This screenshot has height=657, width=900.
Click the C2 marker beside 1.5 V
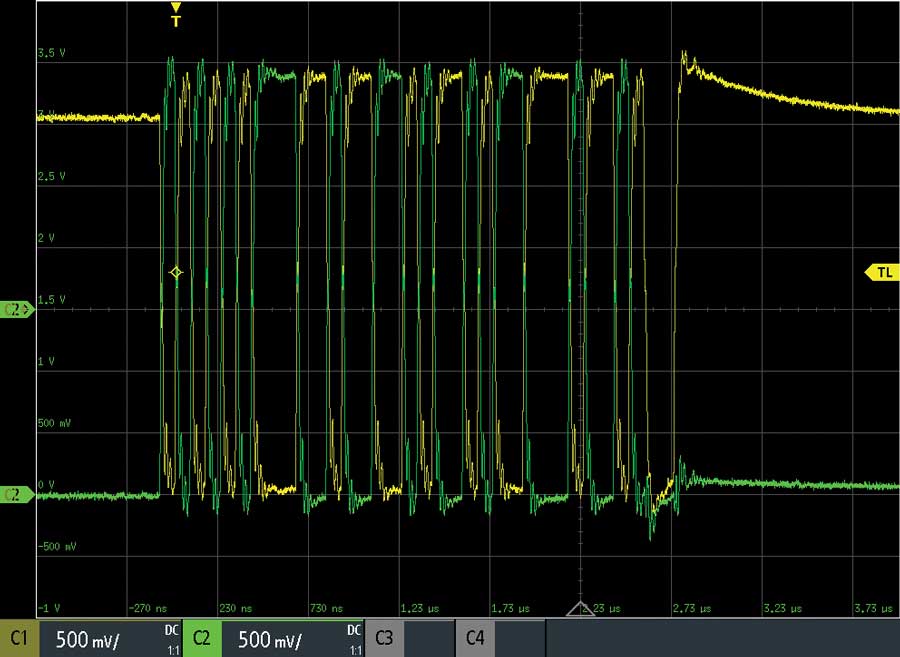[x=17, y=310]
